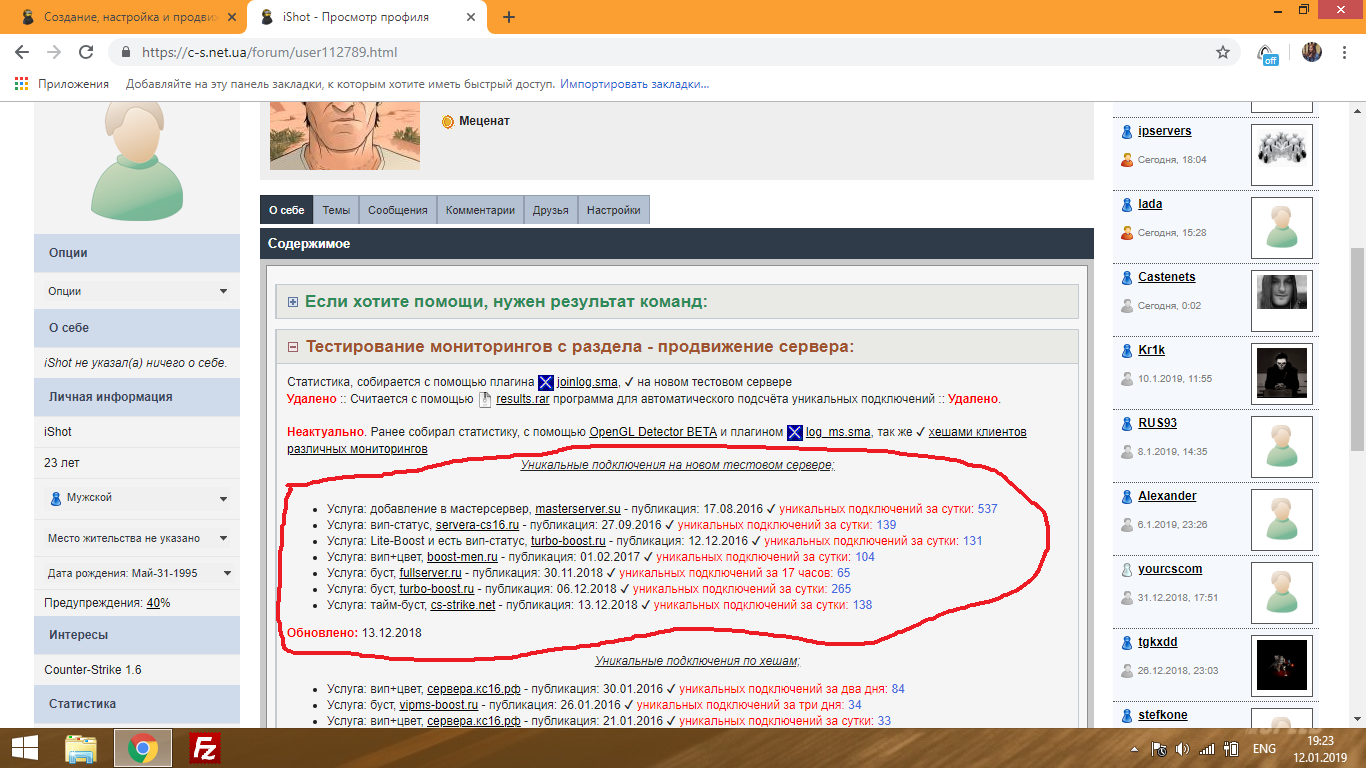Screen dimensions: 1366x768
Task: Collapse the 'Тестирование мониторингов' section
Action: (292, 347)
